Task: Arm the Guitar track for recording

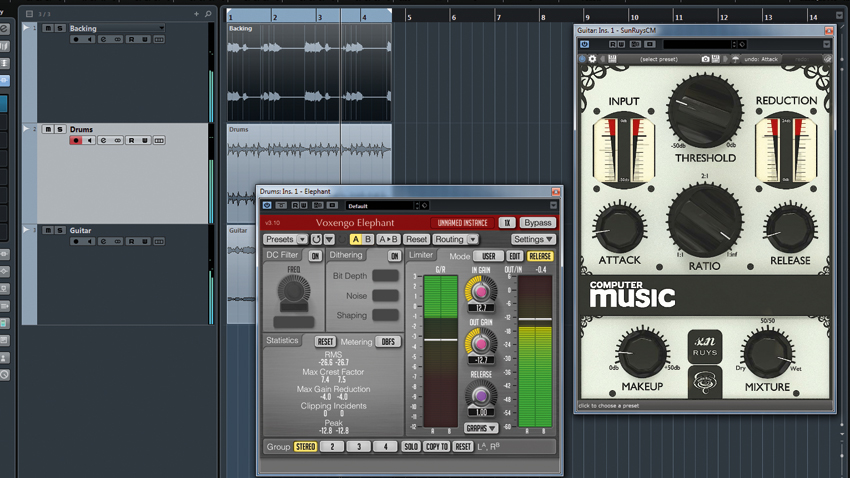Action: pyautogui.click(x=75, y=242)
